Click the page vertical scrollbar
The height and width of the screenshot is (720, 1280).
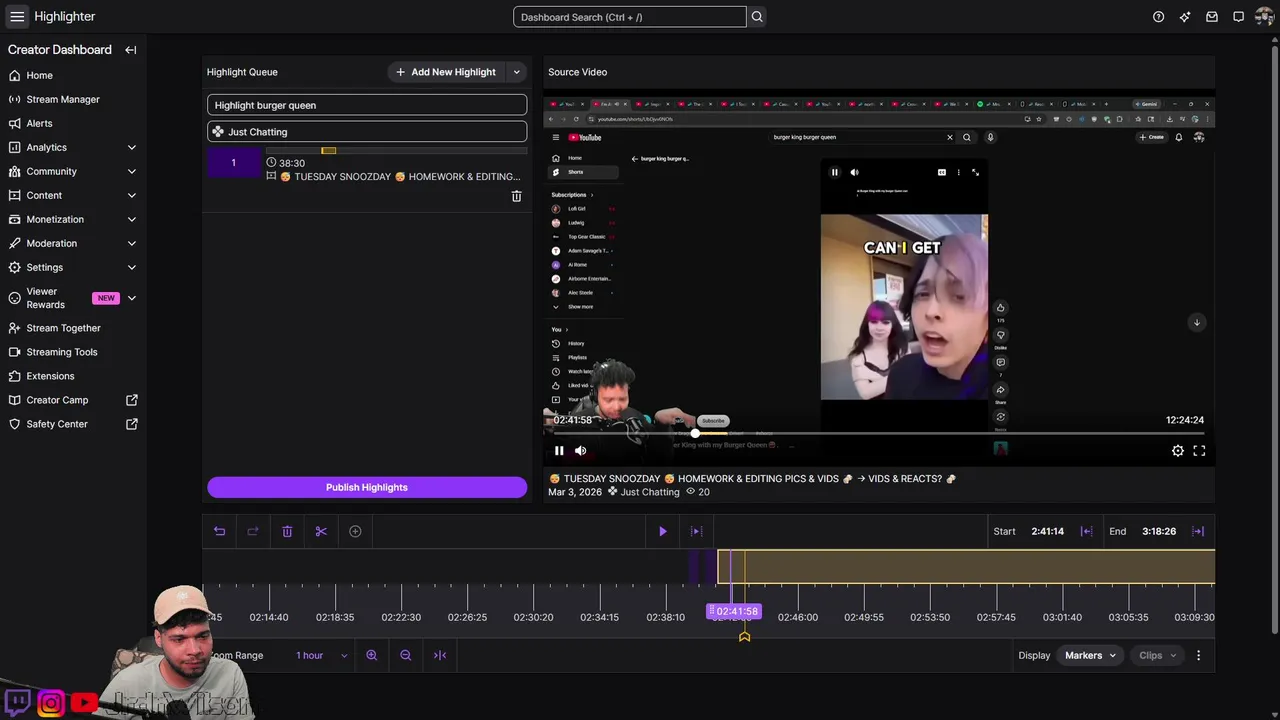coord(1274,340)
